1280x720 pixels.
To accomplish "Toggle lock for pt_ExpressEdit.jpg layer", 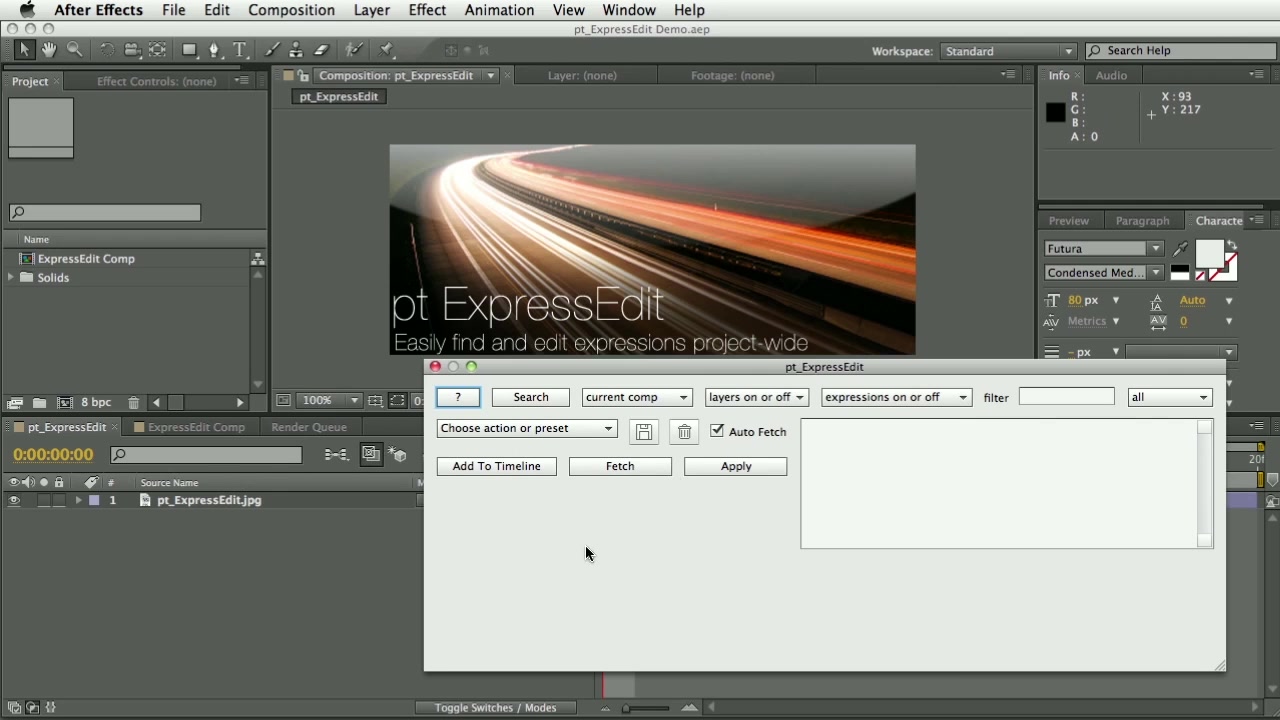I will [x=59, y=500].
